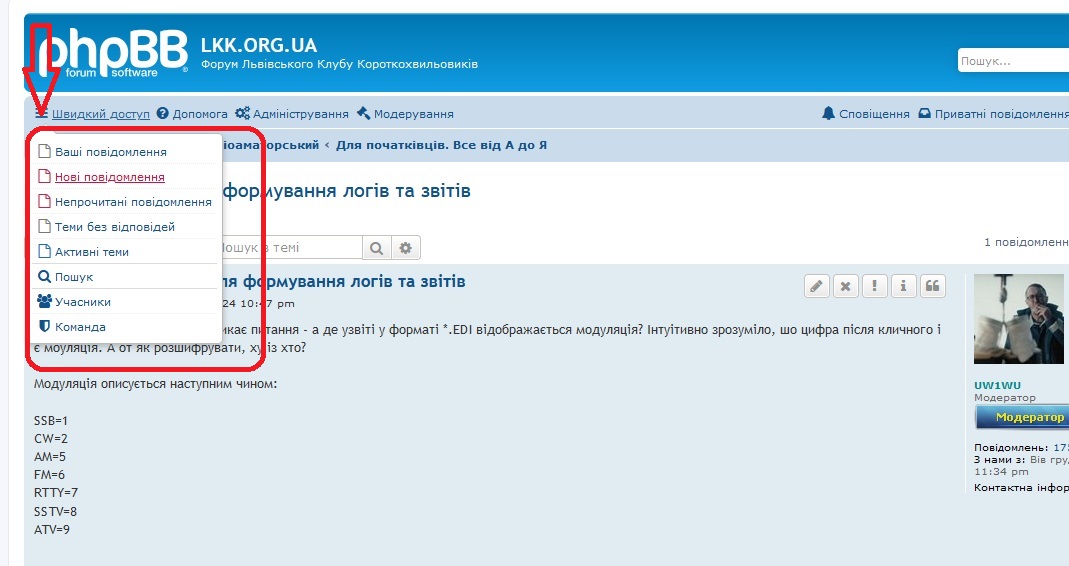
Task: Click the topic search magnifier button
Action: point(377,247)
